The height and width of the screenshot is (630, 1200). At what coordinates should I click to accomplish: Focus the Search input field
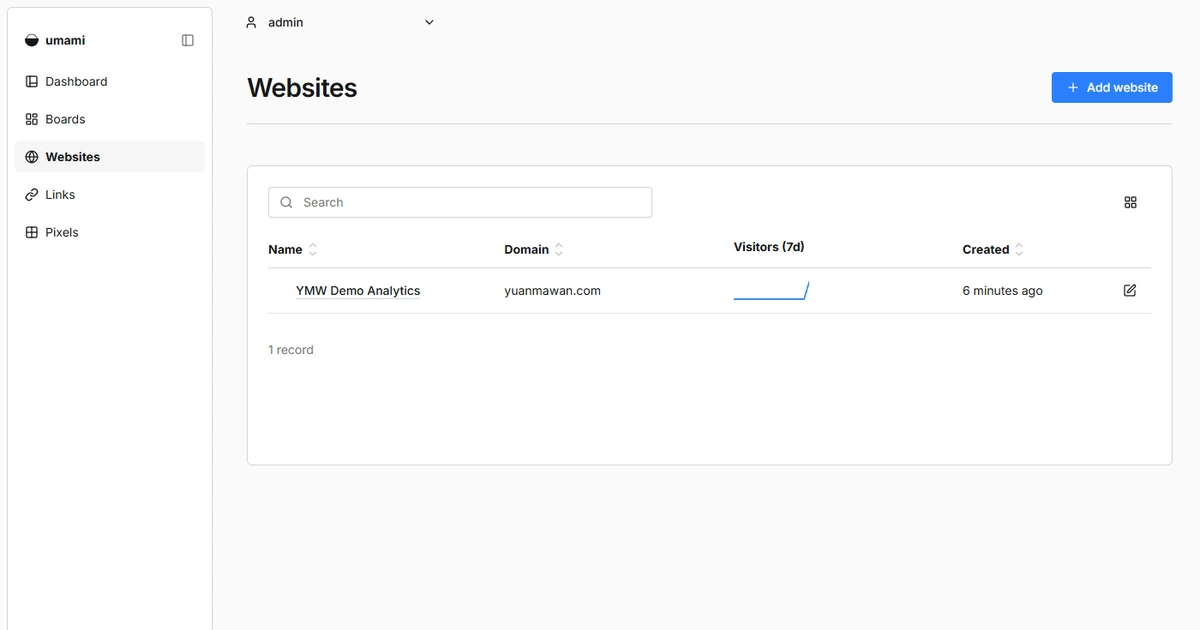[460, 202]
